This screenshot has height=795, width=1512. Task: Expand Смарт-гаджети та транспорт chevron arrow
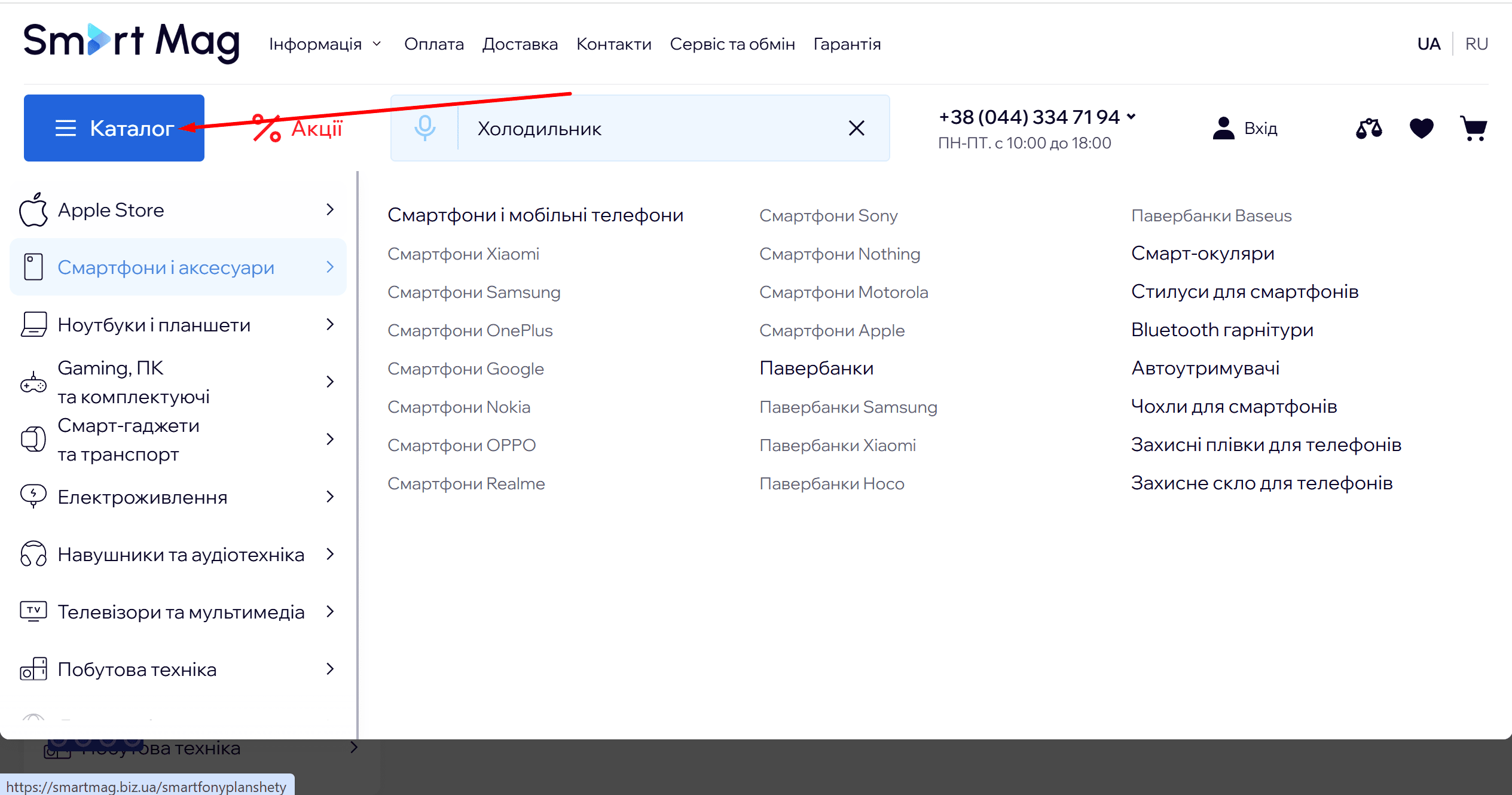[330, 439]
